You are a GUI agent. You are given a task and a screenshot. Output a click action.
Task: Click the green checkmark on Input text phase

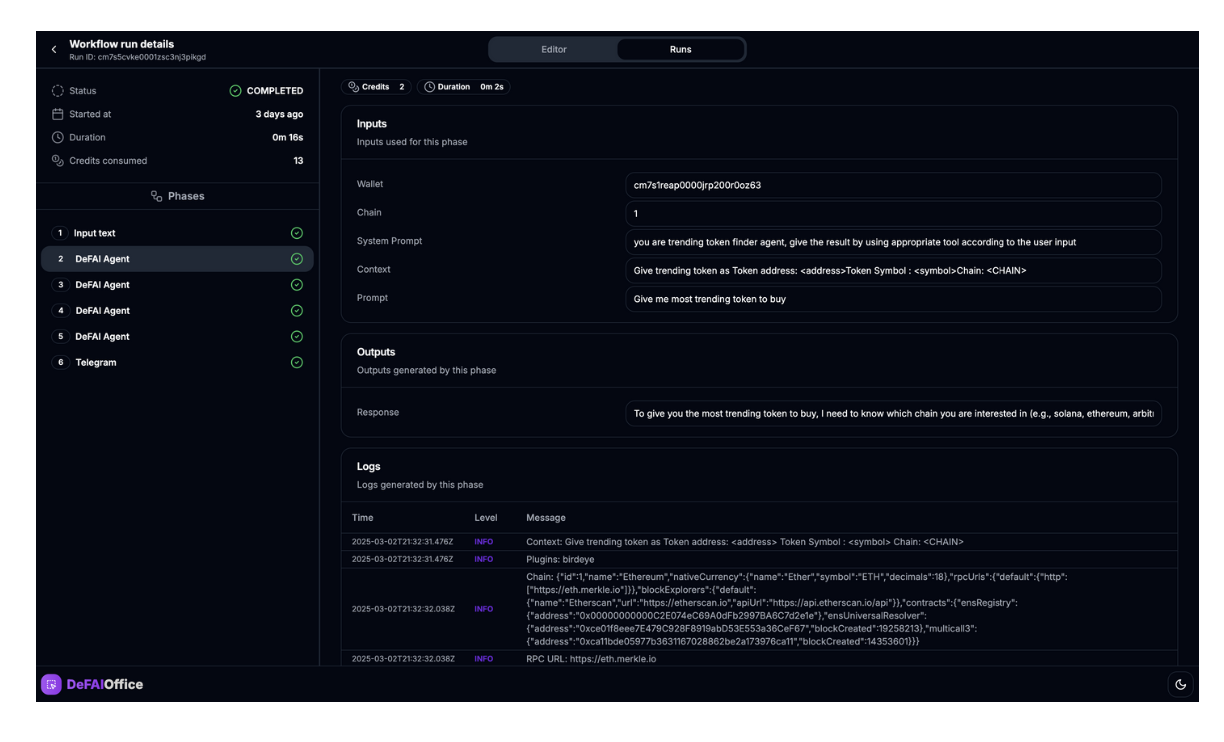[296, 232]
